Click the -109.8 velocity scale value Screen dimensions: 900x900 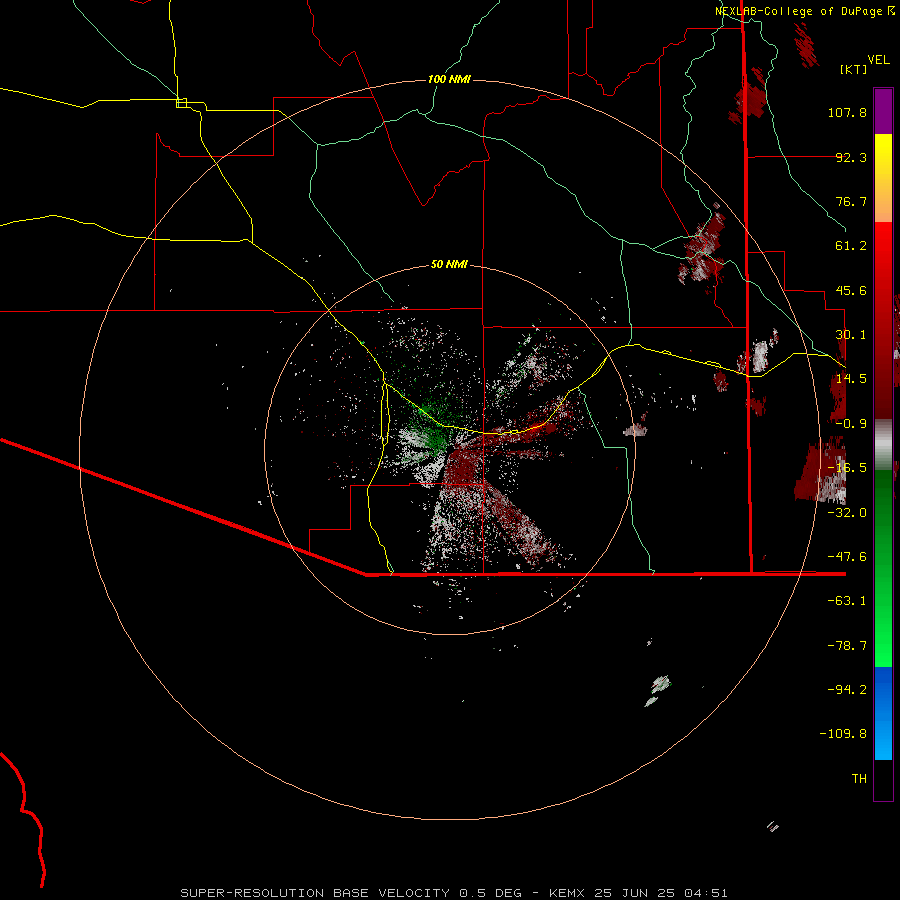(x=843, y=734)
